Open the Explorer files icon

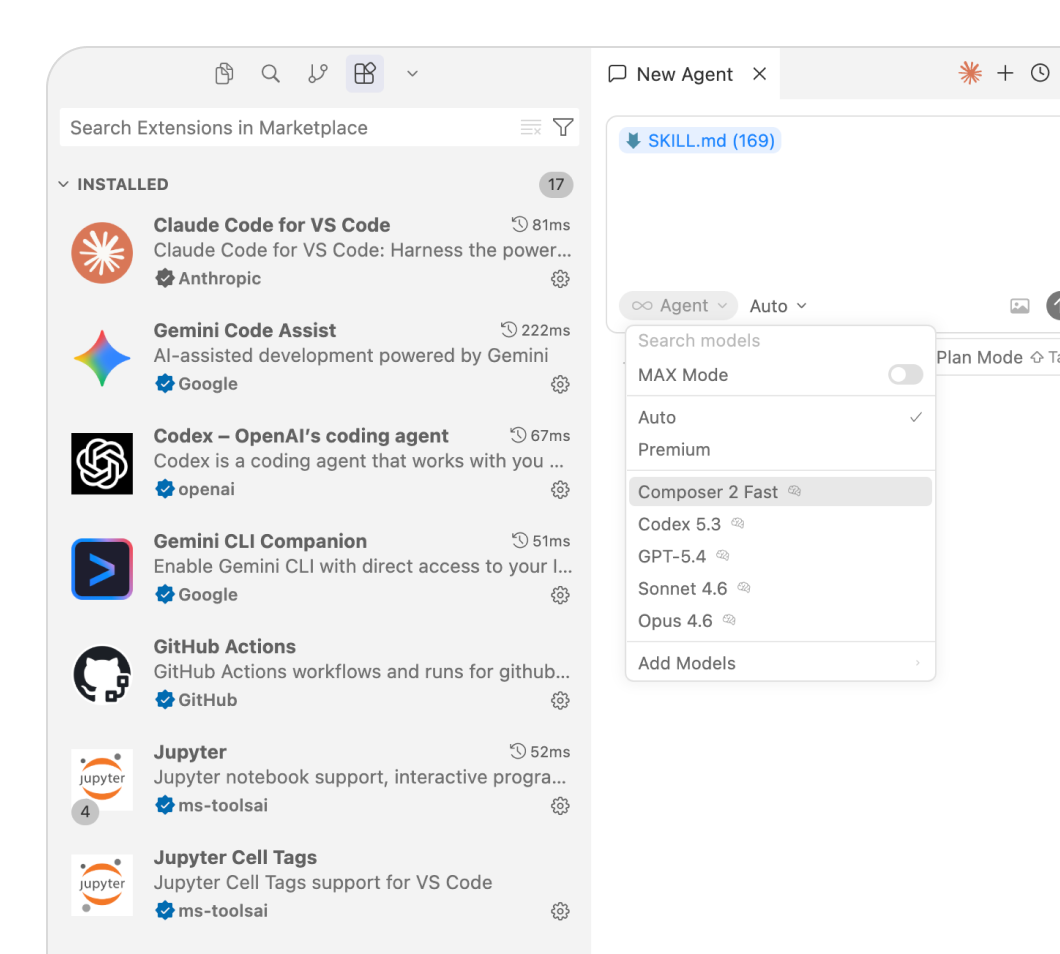click(x=224, y=73)
